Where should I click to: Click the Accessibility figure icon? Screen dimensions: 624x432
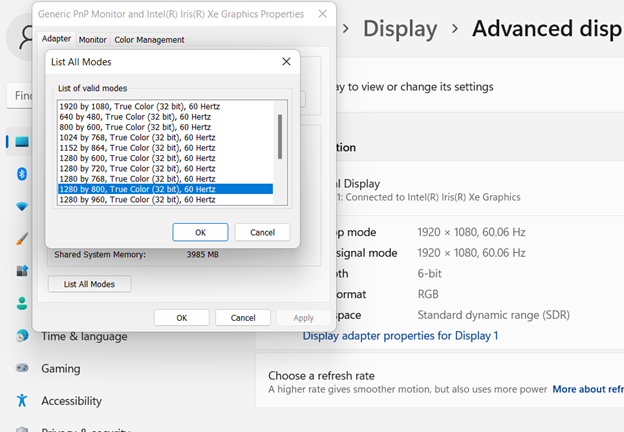click(21, 400)
